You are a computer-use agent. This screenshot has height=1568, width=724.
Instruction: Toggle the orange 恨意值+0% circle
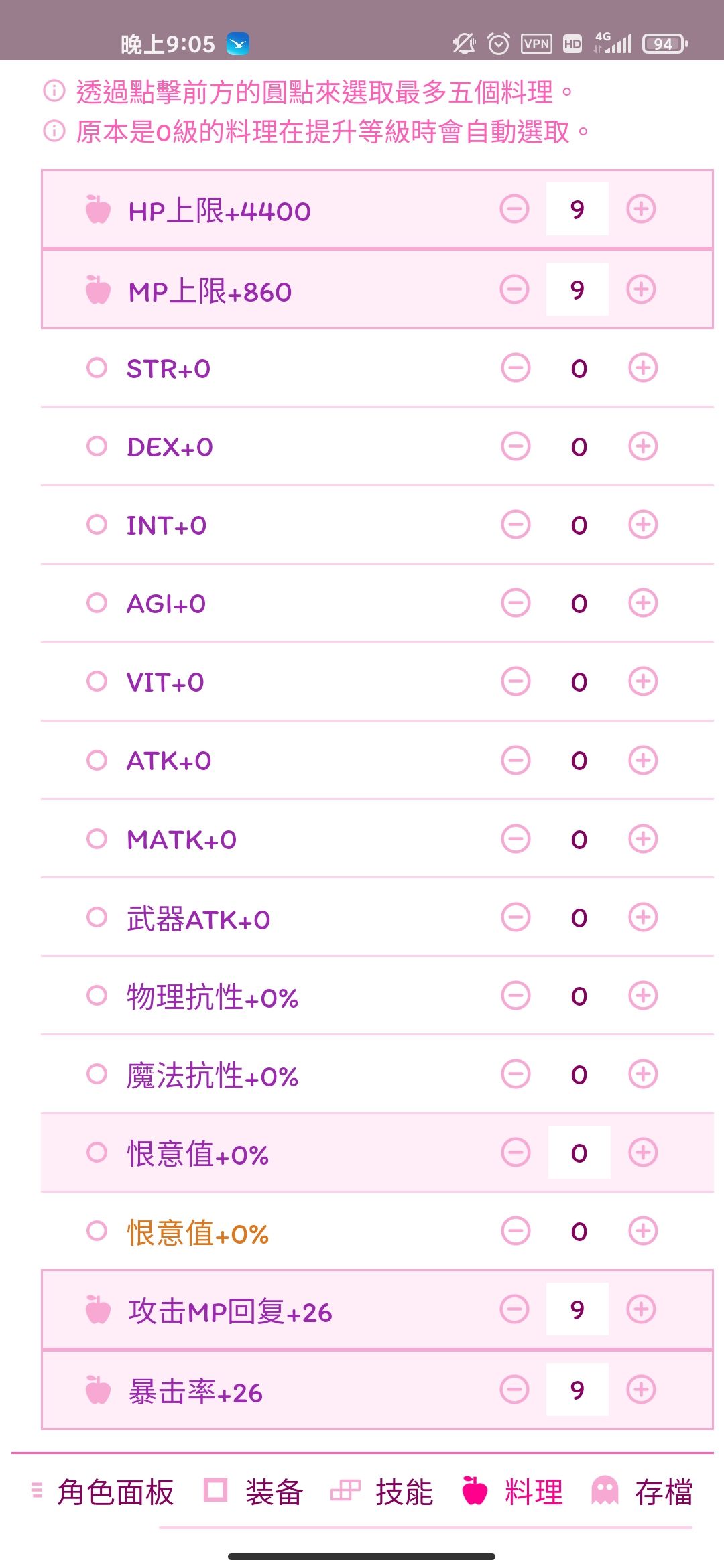(97, 1231)
